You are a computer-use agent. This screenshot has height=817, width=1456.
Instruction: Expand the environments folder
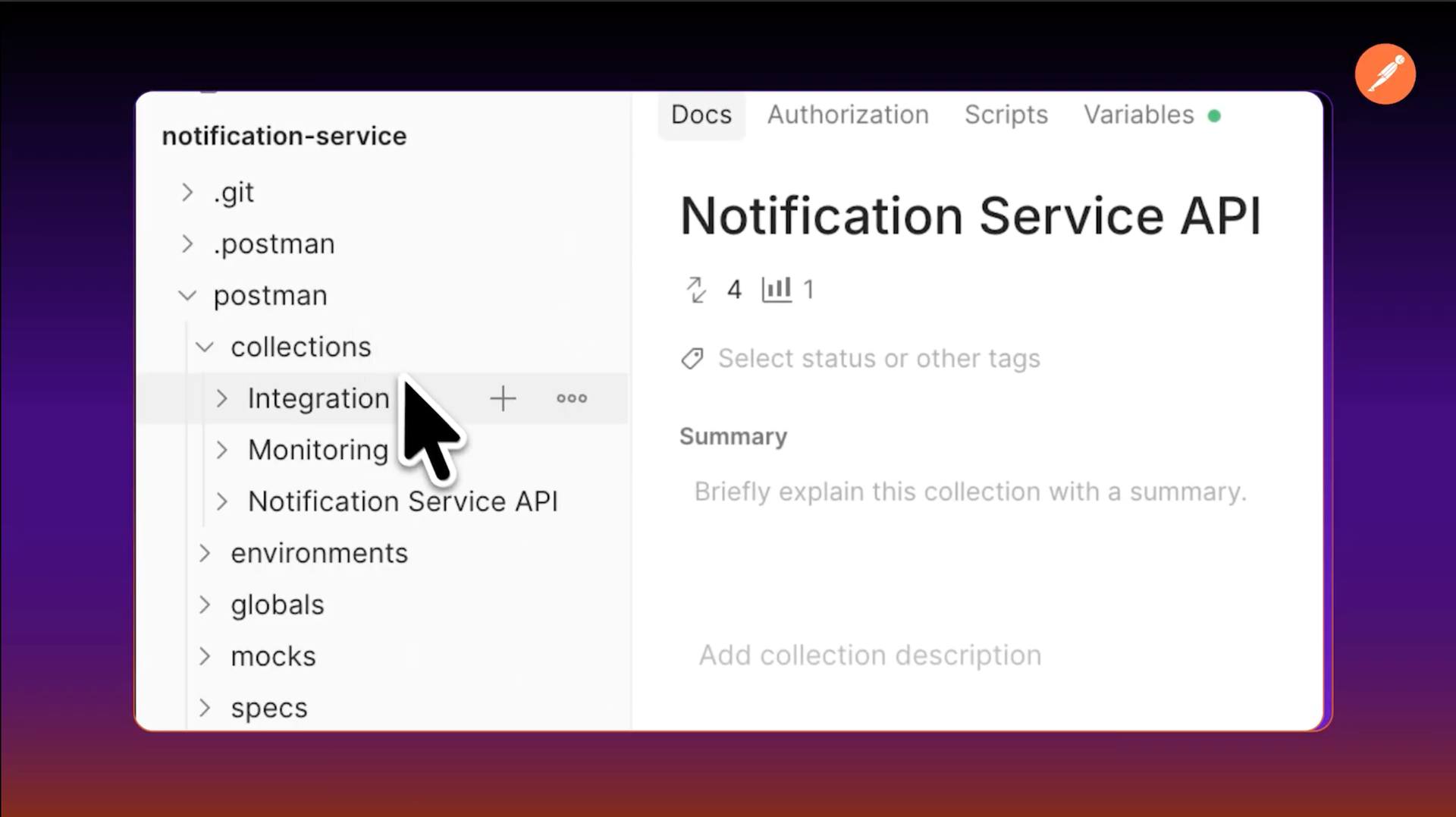(x=205, y=553)
